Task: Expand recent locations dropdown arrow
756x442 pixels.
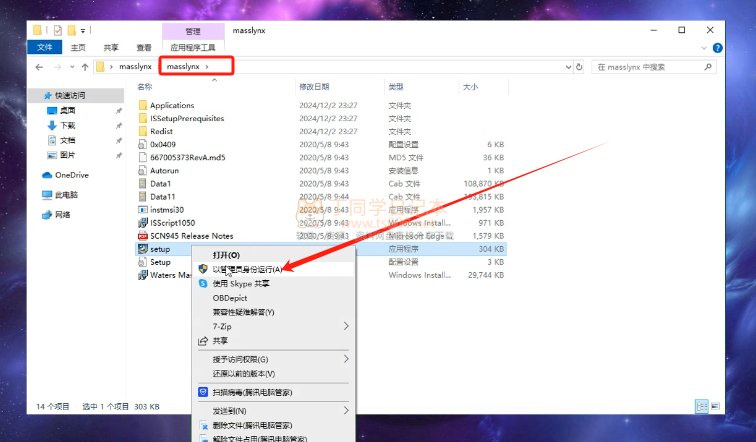Action: pos(72,67)
